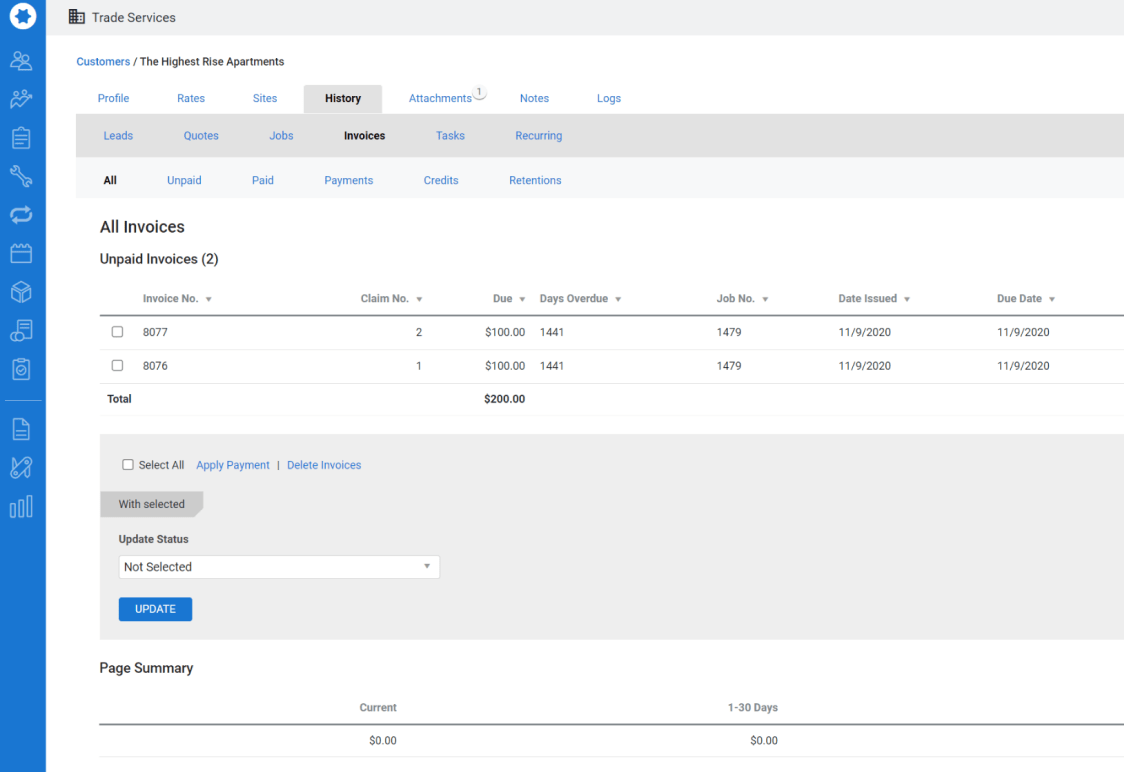This screenshot has width=1124, height=772.
Task: Click the leads trending-arrow sidebar icon
Action: pyautogui.click(x=20, y=98)
